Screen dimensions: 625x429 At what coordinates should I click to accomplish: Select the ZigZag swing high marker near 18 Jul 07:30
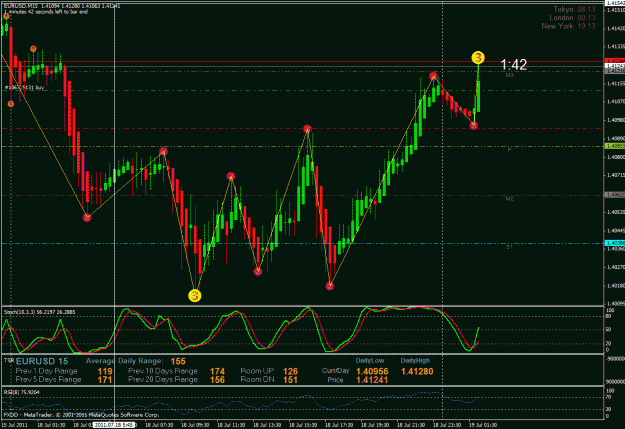pos(163,152)
